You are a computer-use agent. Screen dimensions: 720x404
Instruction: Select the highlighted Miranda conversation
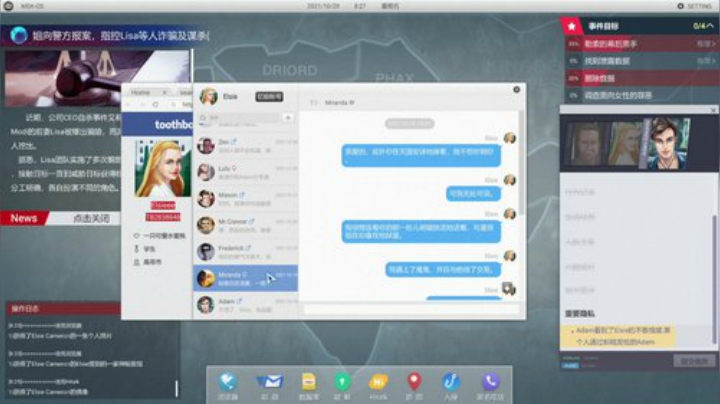(x=246, y=278)
